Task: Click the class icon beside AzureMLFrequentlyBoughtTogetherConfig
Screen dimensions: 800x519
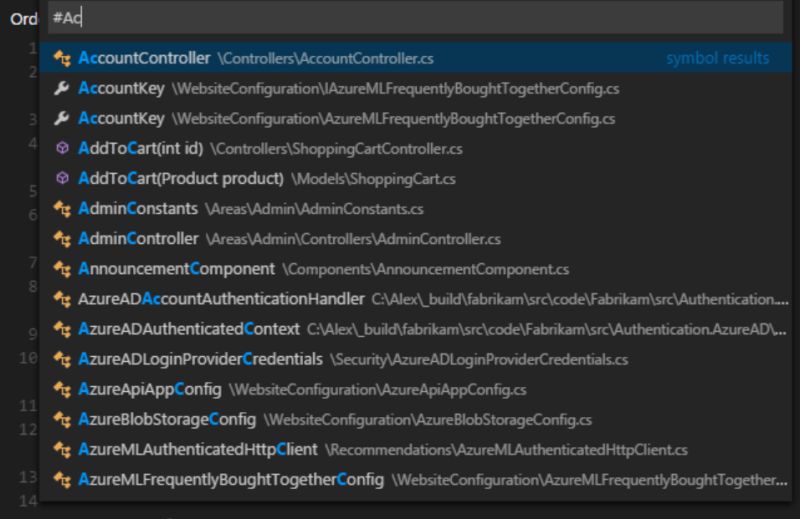Action: [x=62, y=480]
